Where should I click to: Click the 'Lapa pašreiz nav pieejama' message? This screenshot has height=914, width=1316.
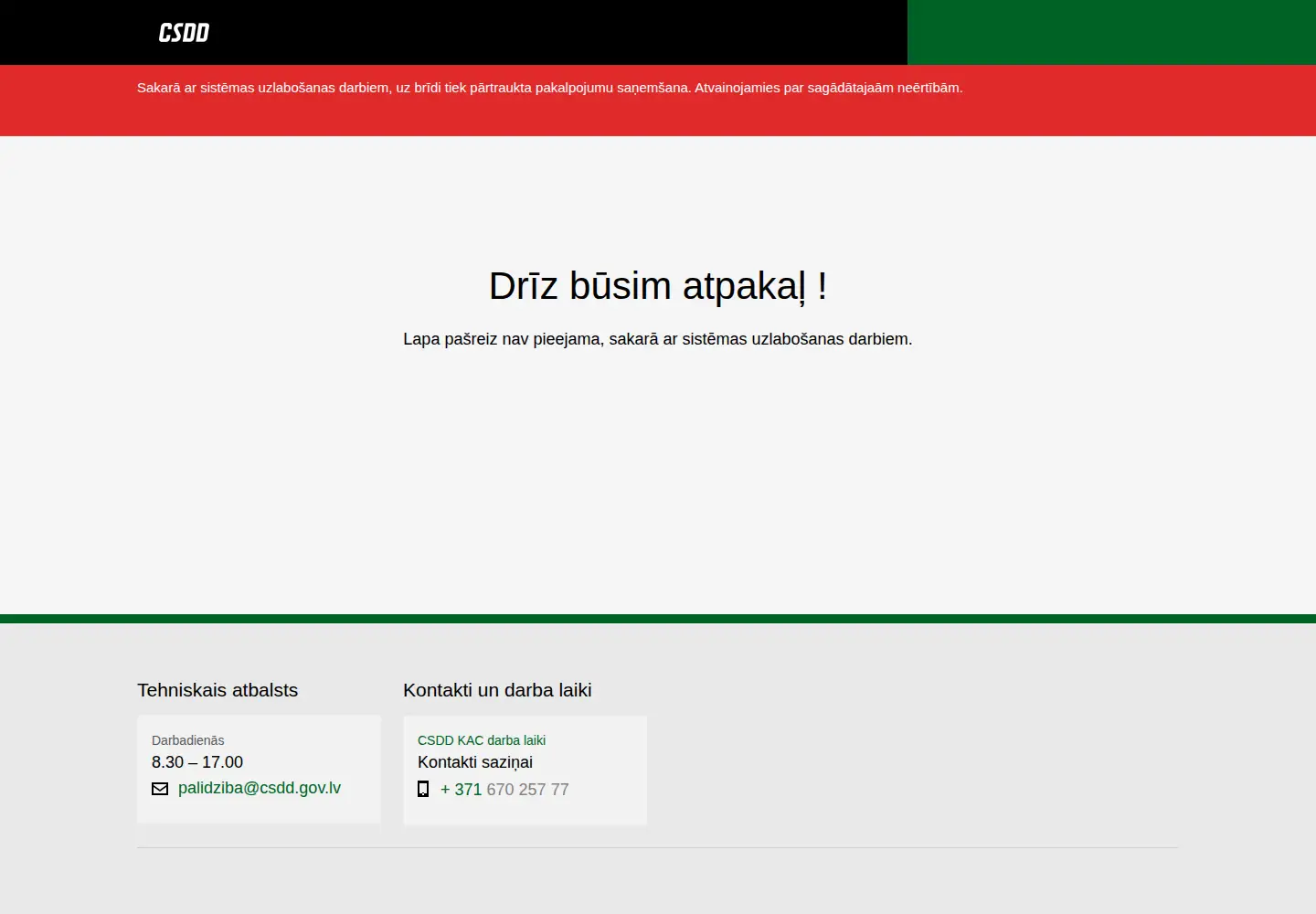[658, 339]
